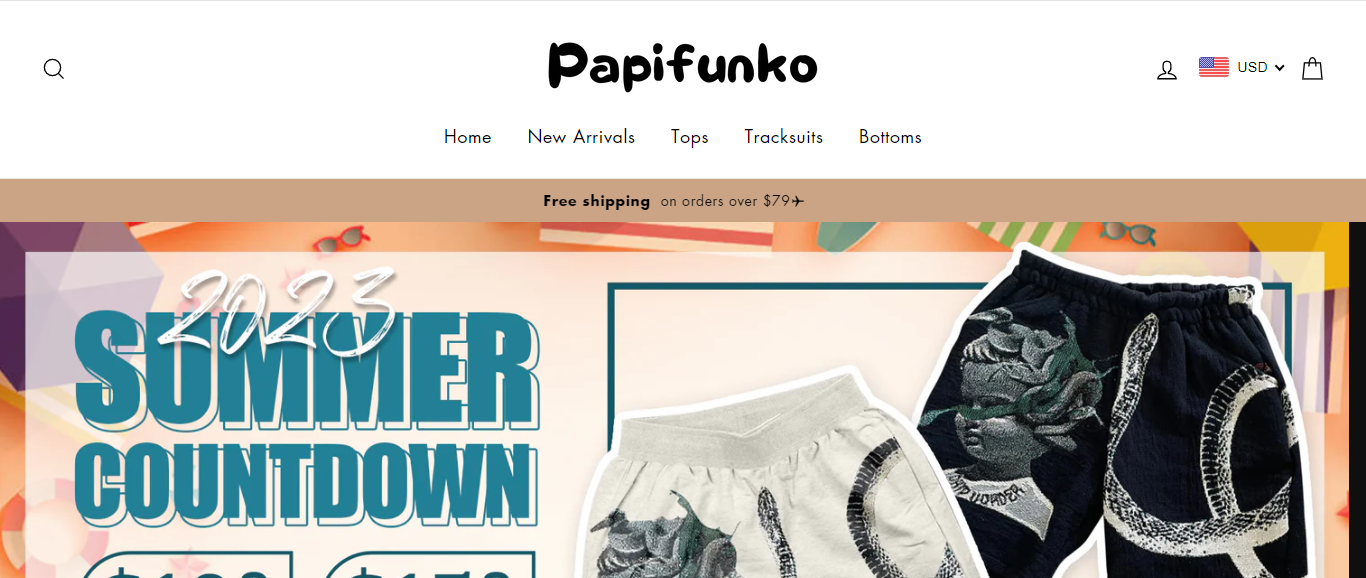1366x578 pixels.
Task: Open the Tracksuits category
Action: coord(784,137)
